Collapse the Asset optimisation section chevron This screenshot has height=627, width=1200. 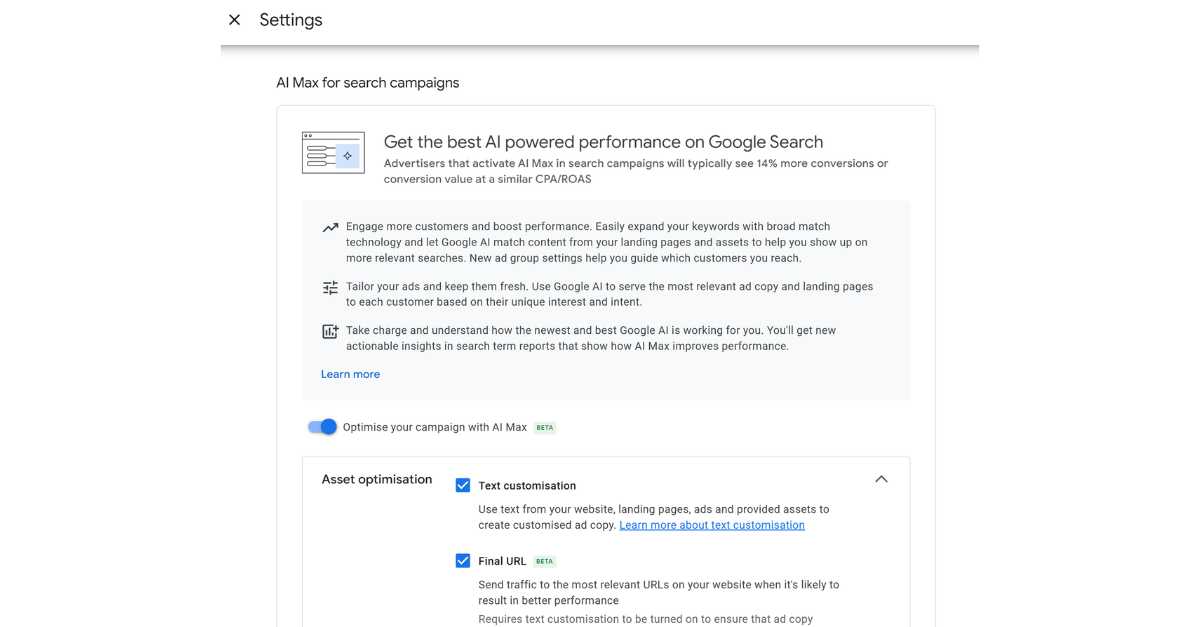tap(881, 479)
